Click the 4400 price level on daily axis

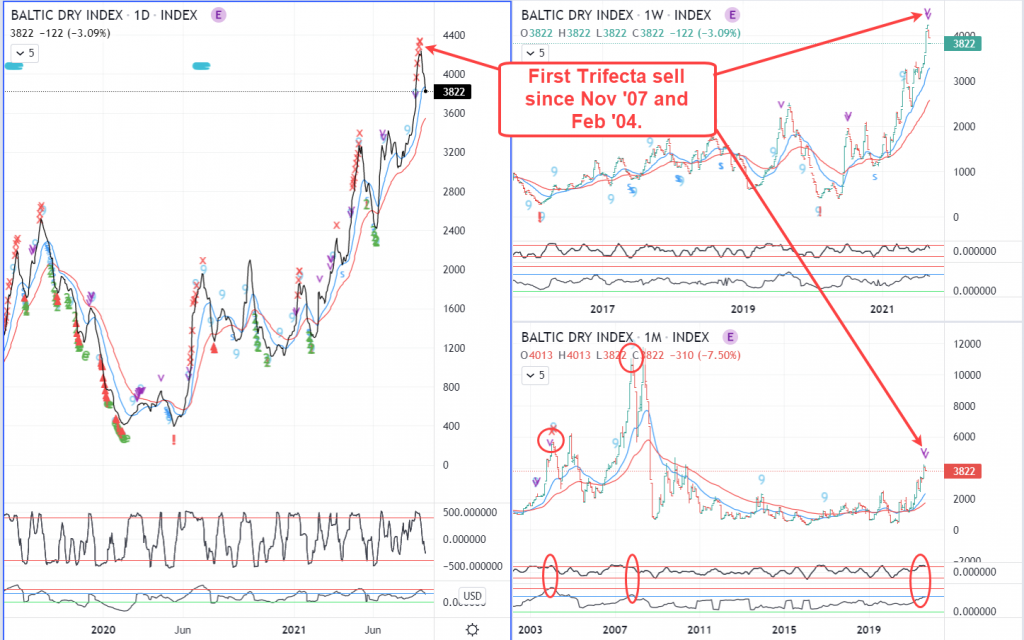click(454, 35)
